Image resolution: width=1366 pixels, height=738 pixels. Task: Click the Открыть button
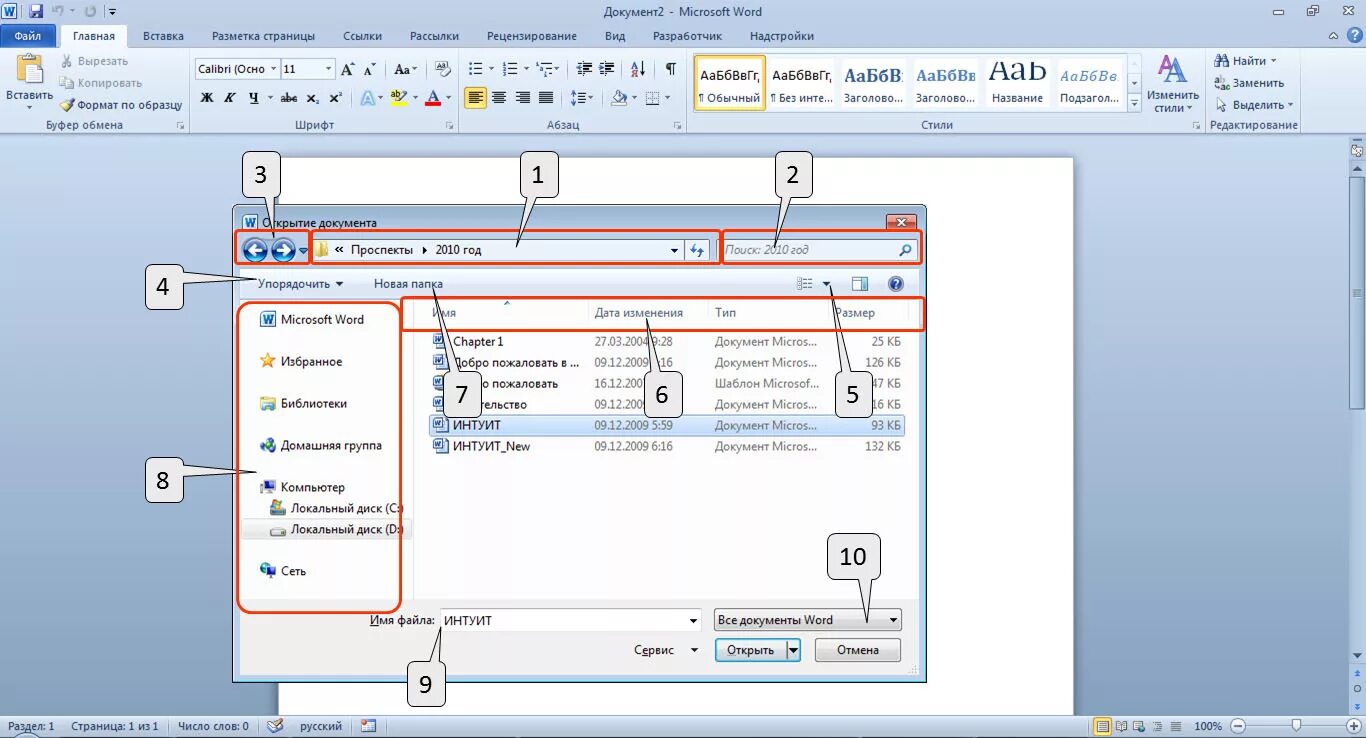[751, 650]
